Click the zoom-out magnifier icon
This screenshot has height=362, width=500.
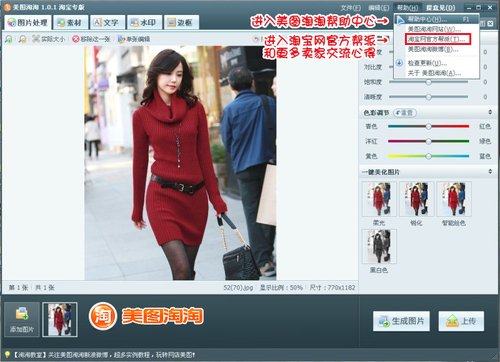tap(22, 39)
